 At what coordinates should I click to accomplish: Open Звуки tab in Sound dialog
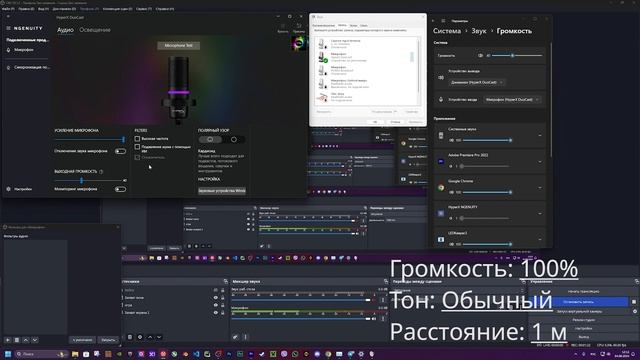coord(353,25)
